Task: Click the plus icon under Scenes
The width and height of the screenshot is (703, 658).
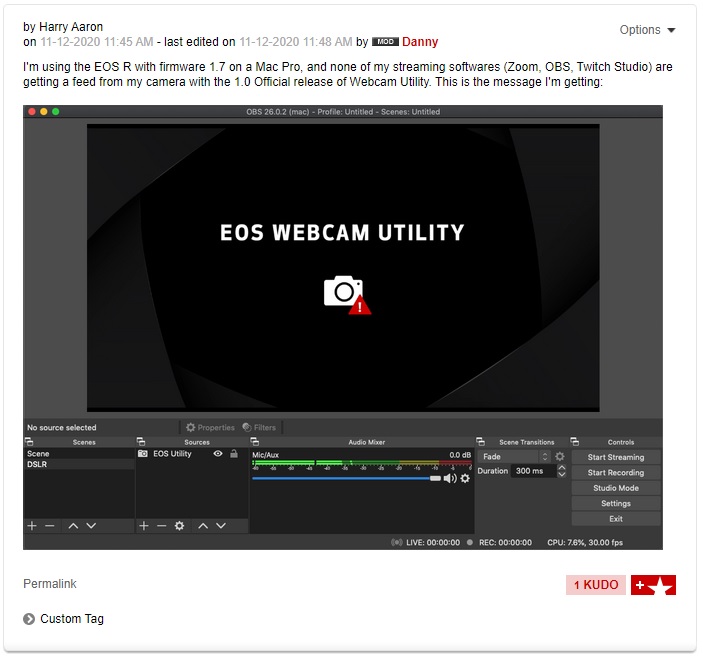Action: [x=32, y=526]
